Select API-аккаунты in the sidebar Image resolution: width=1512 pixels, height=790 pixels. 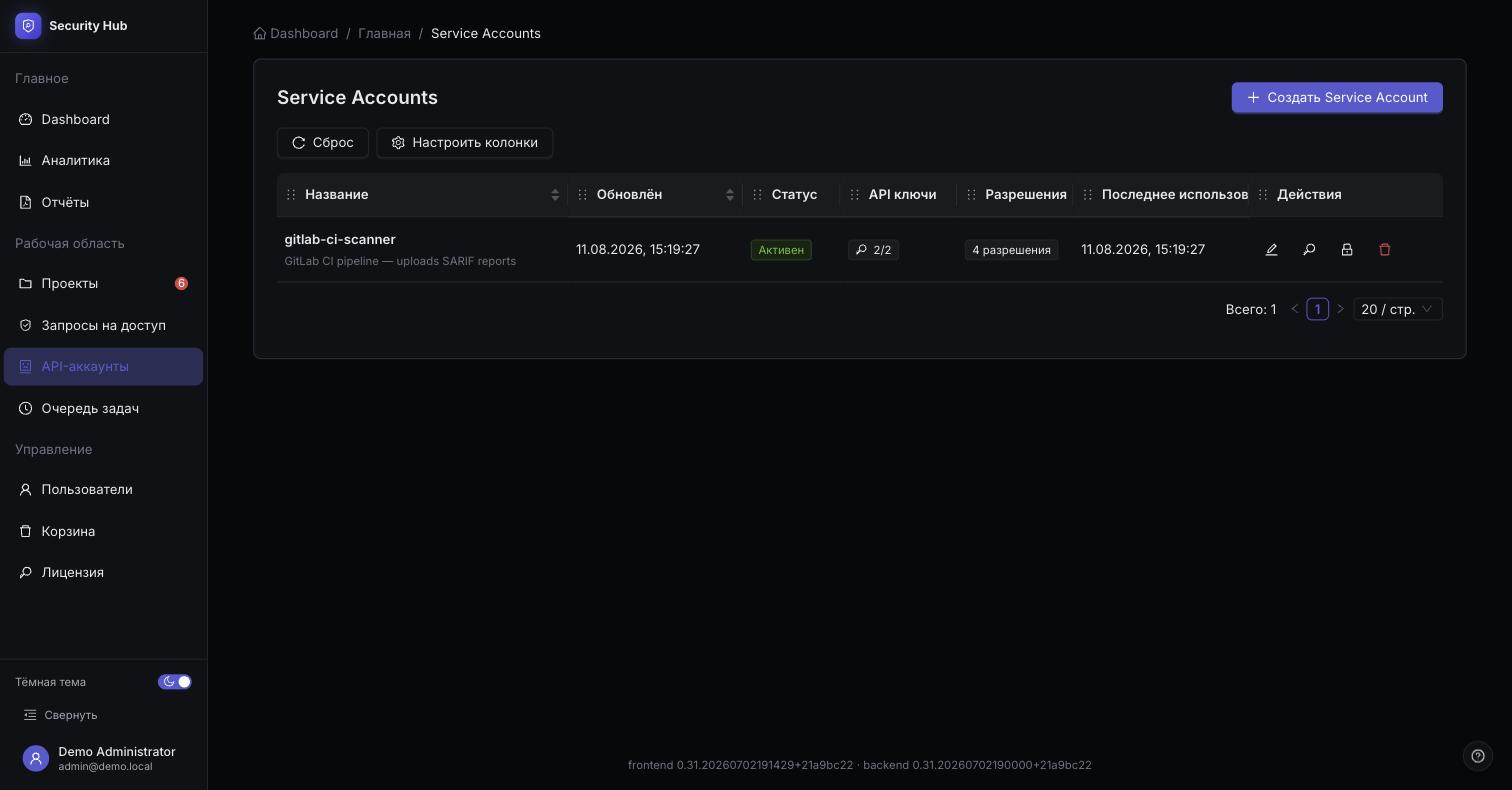pyautogui.click(x=104, y=366)
